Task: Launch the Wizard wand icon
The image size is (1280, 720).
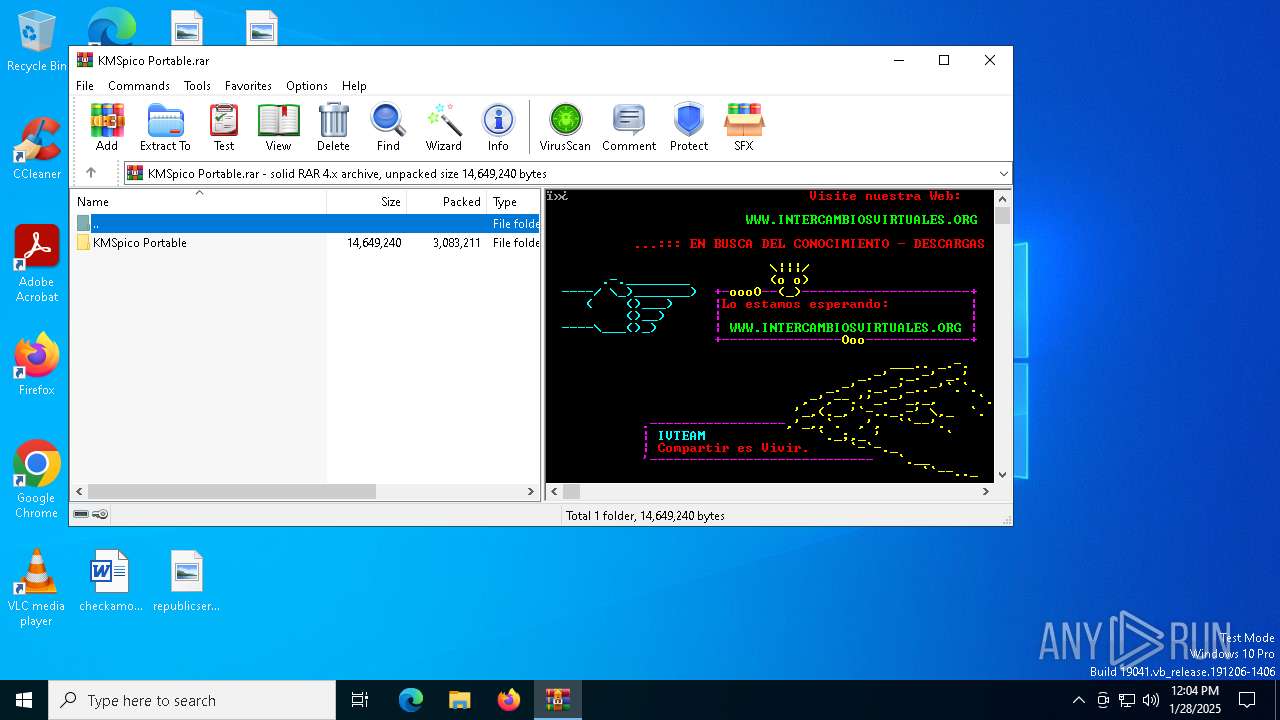Action: [x=443, y=127]
